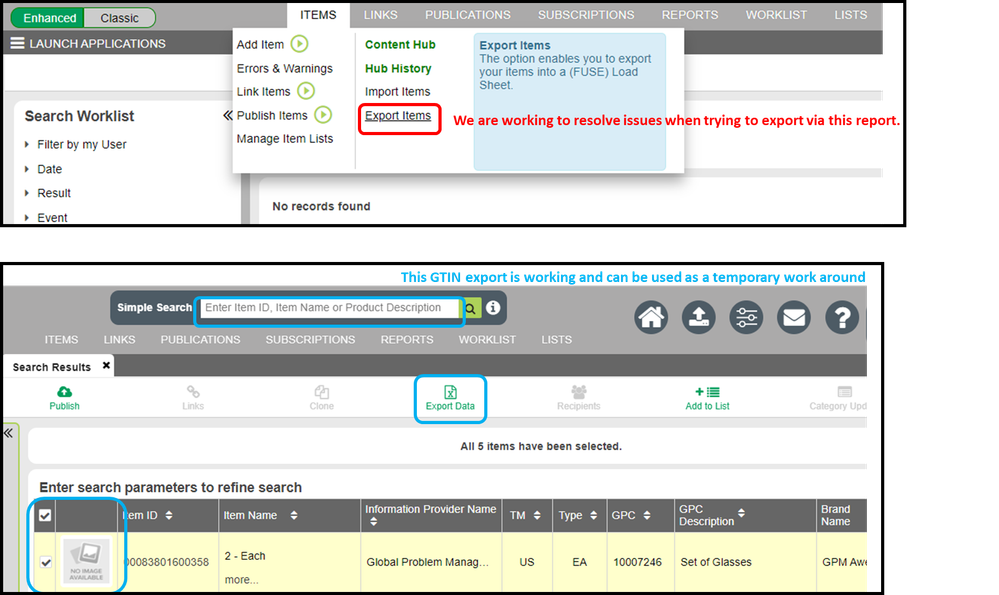
Task: Click the Simple Search input field
Action: click(328, 308)
